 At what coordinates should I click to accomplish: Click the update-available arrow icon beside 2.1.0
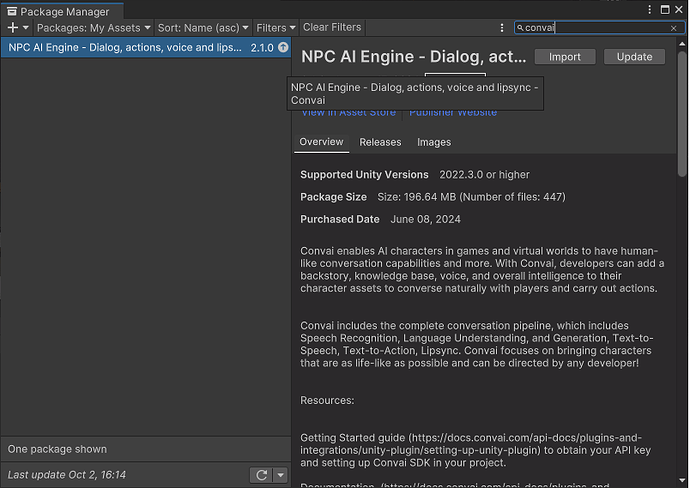tap(283, 47)
